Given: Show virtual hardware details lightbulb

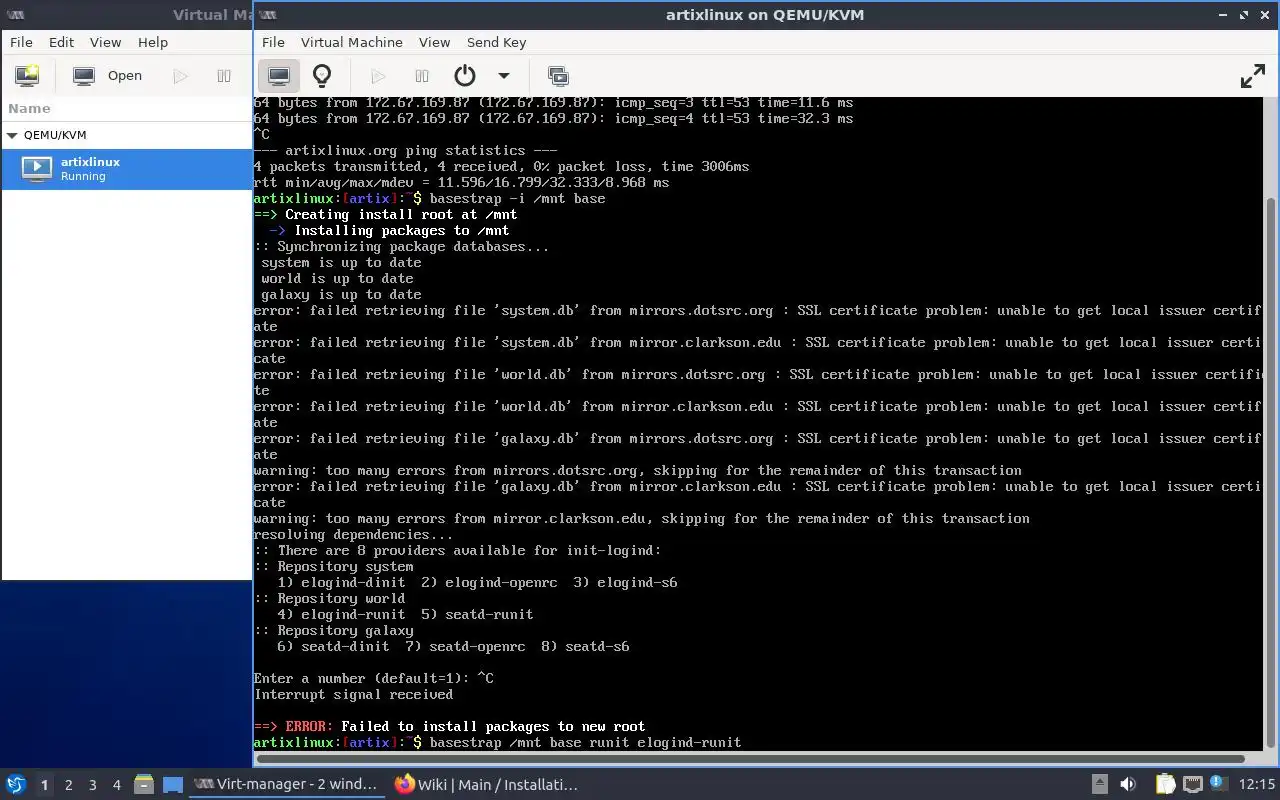Looking at the screenshot, I should pos(322,76).
